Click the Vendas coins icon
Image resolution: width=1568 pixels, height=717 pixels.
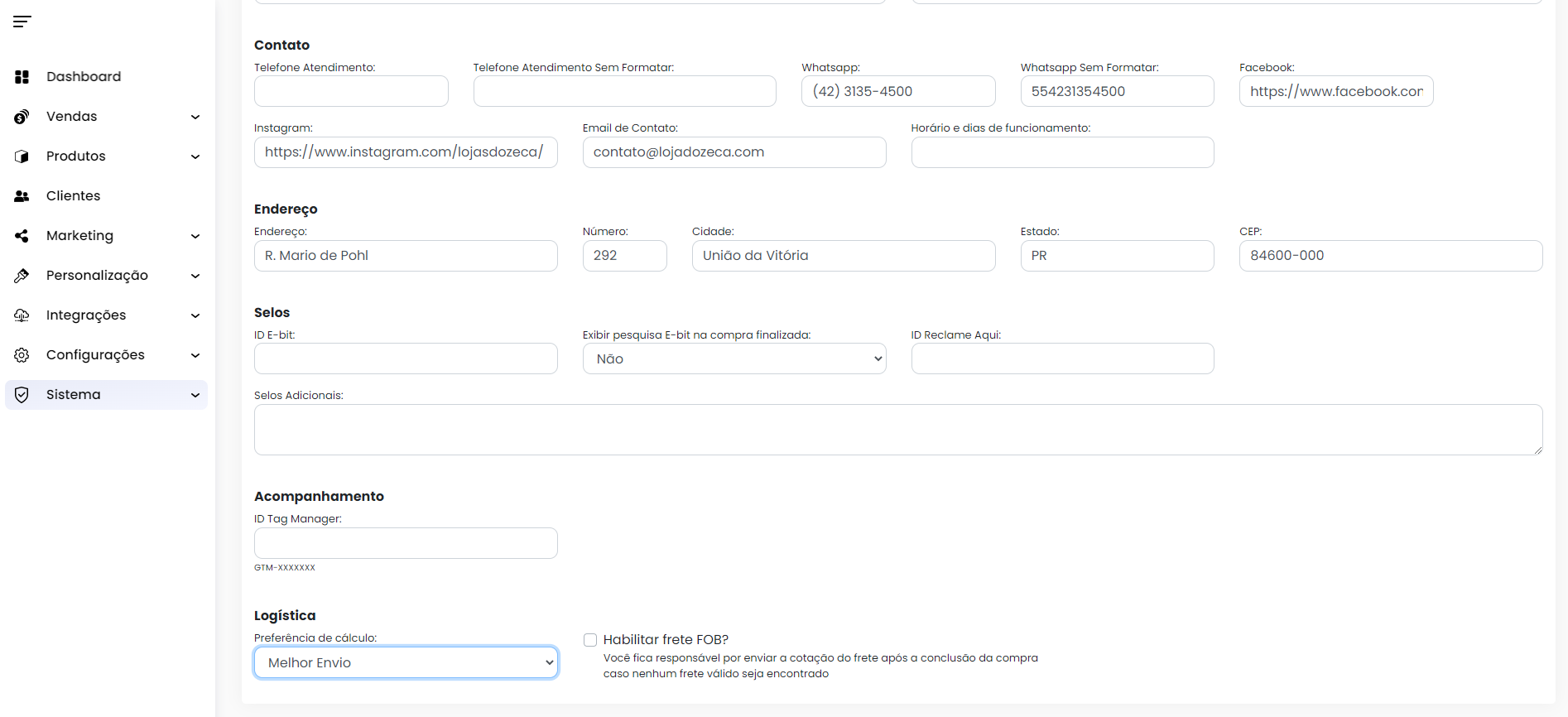click(x=22, y=117)
